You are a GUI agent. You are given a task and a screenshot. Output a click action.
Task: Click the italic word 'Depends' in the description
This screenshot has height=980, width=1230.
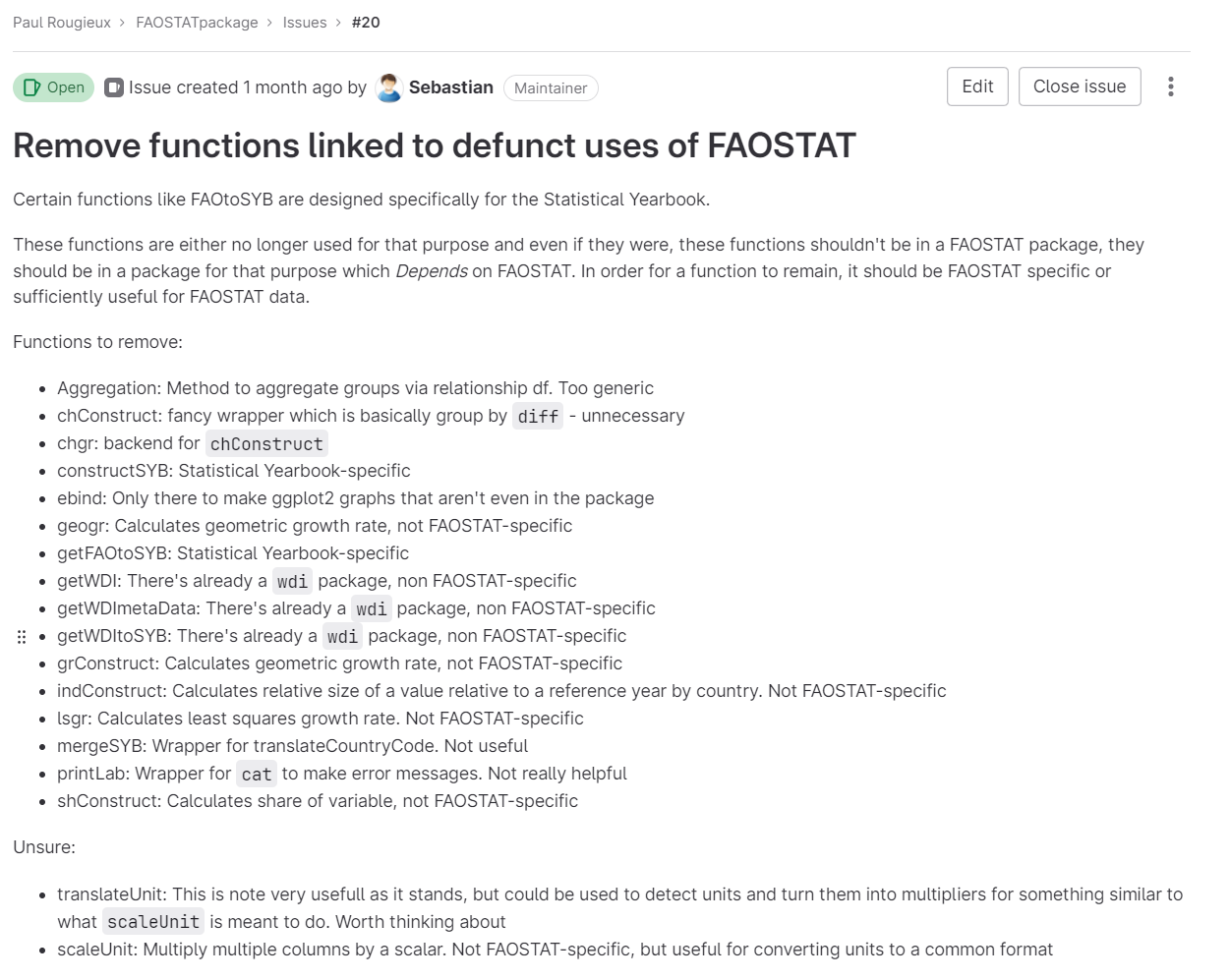pyautogui.click(x=431, y=271)
